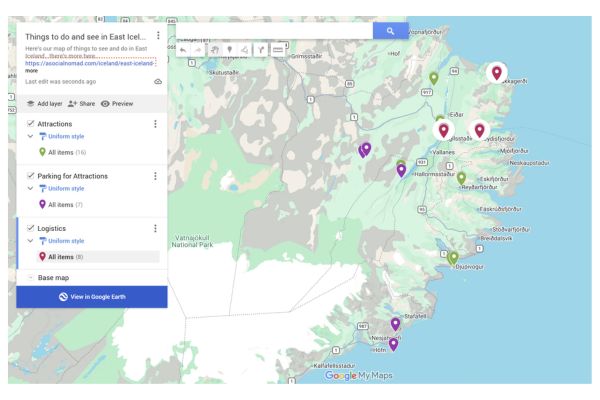Click the Vatnajökull National Park map label
Screen dimensions: 600x400
point(192,241)
